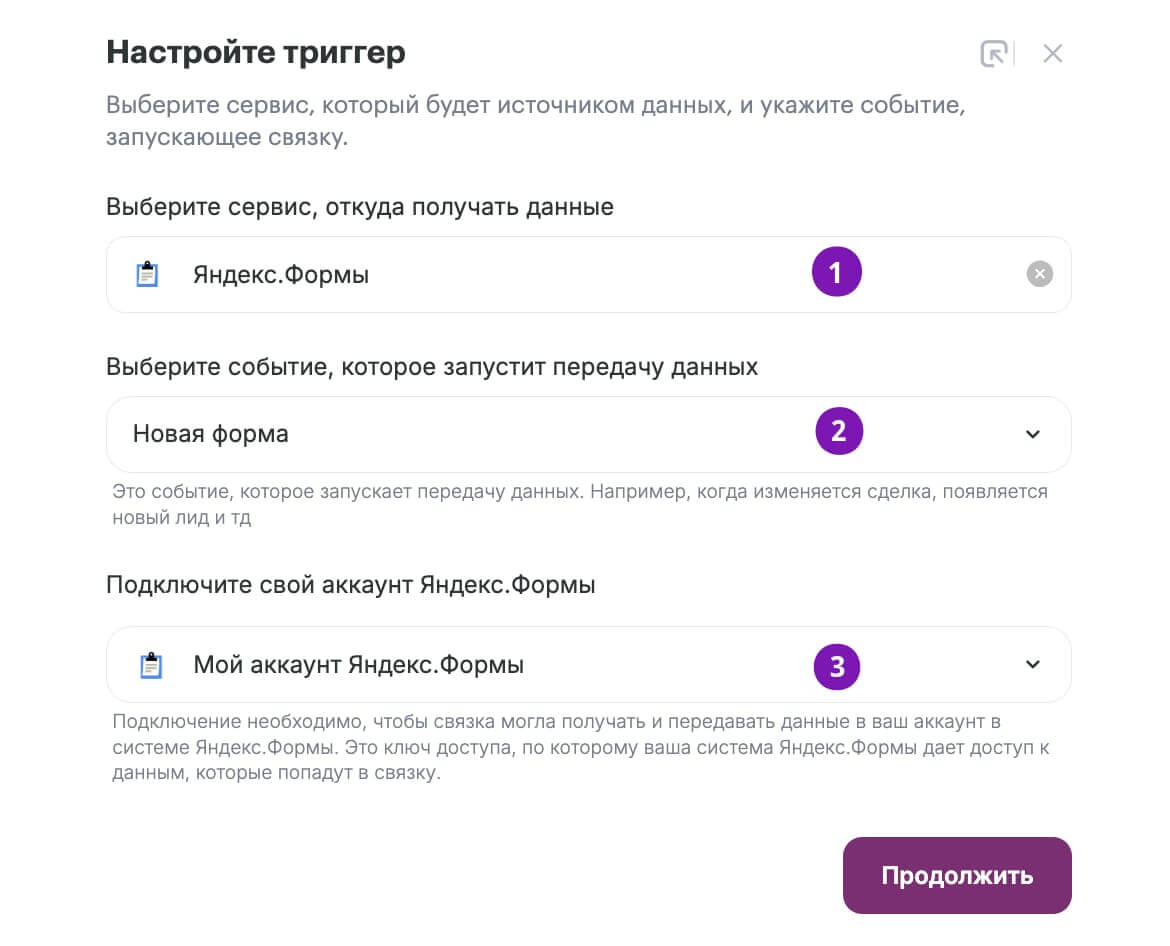Choose Мой аккаунт Яндекс.Формы account
Image resolution: width=1170 pixels, height=946 pixels.
point(589,665)
